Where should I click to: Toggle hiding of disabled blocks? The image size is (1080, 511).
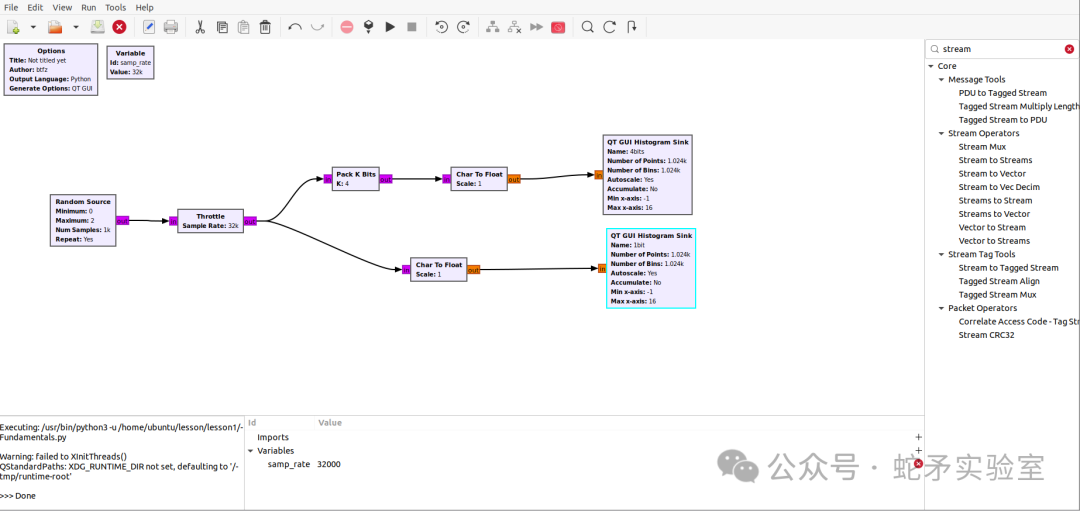click(x=558, y=27)
